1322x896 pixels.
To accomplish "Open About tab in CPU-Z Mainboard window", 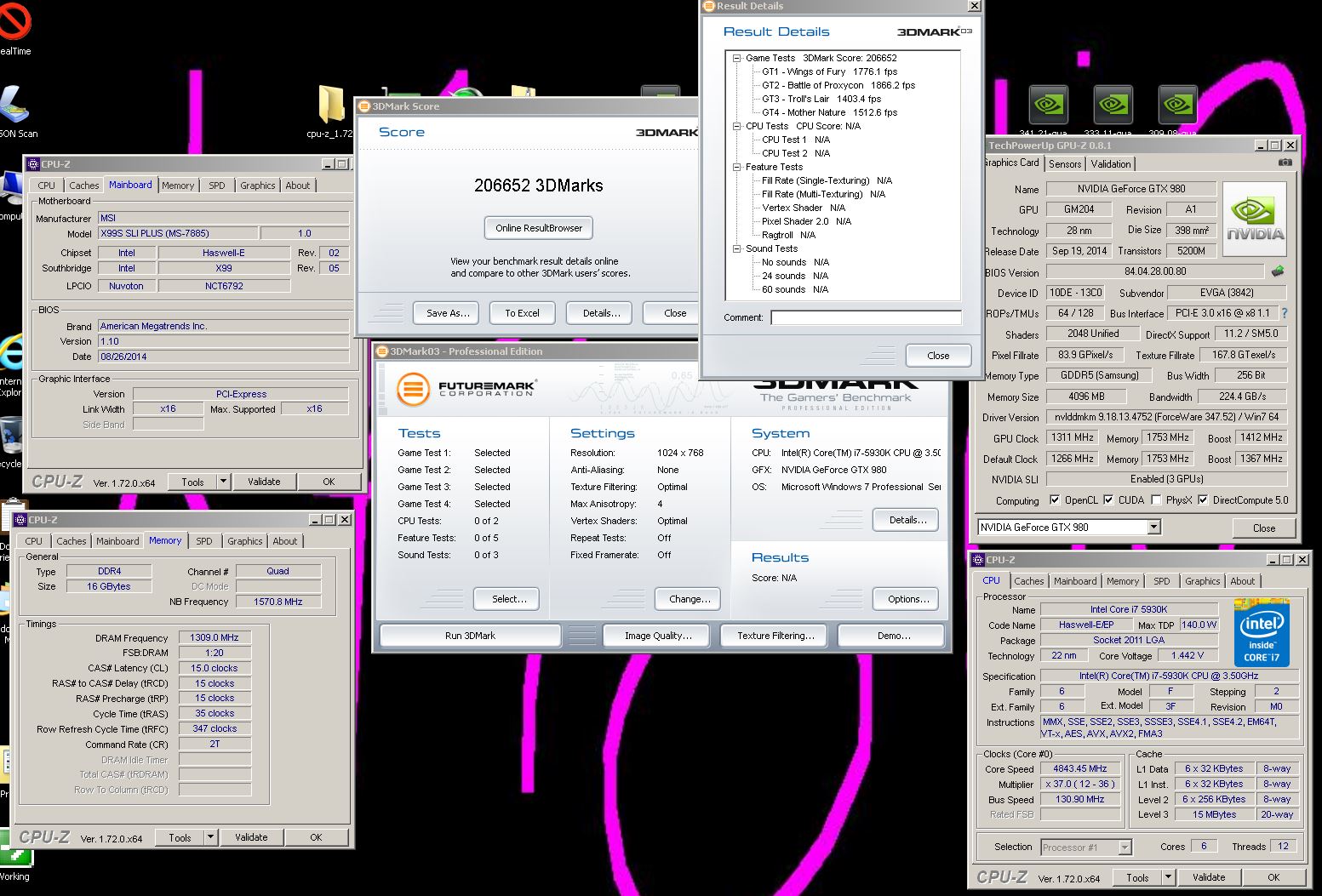I will [x=298, y=185].
